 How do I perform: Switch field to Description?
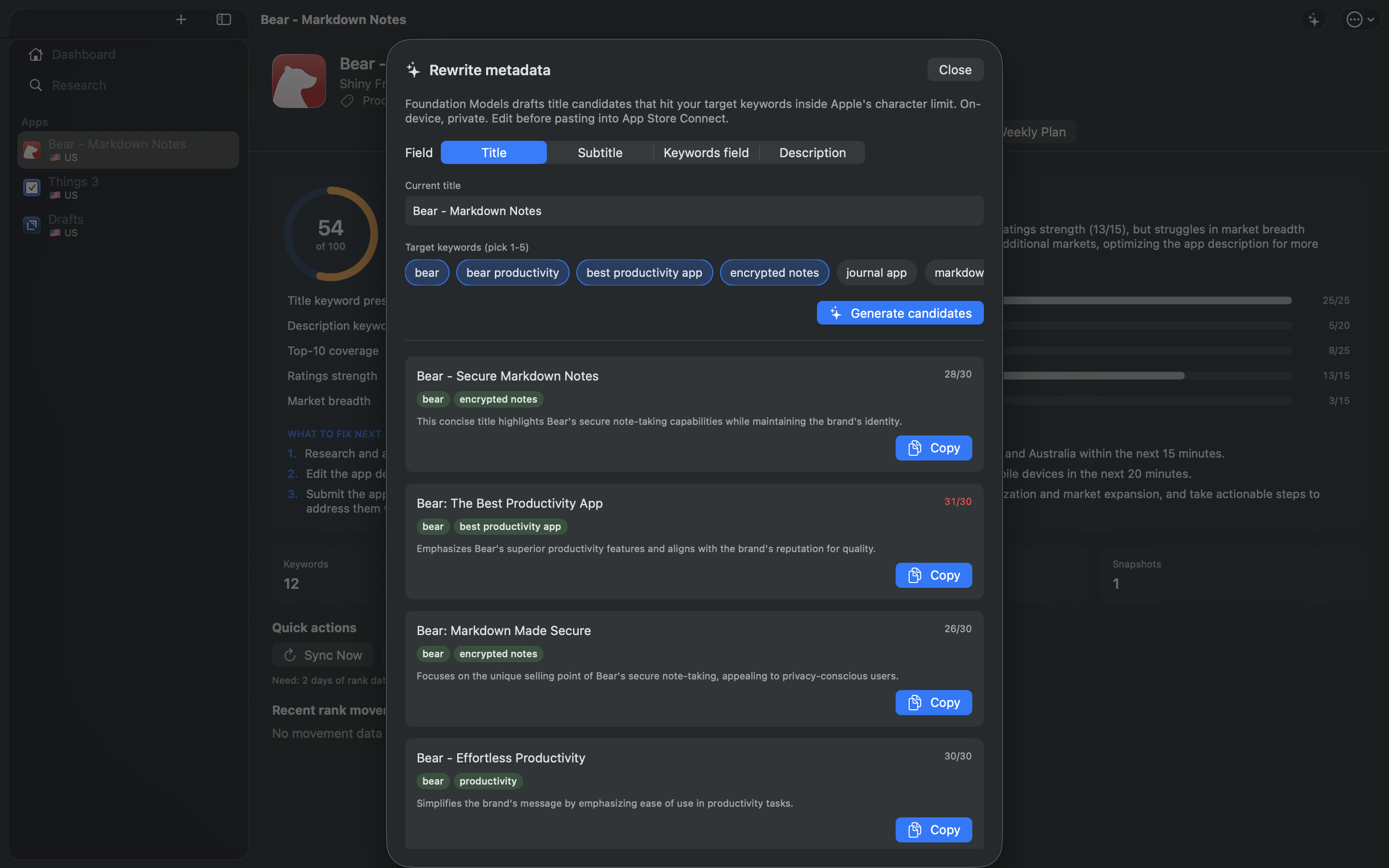click(x=812, y=153)
